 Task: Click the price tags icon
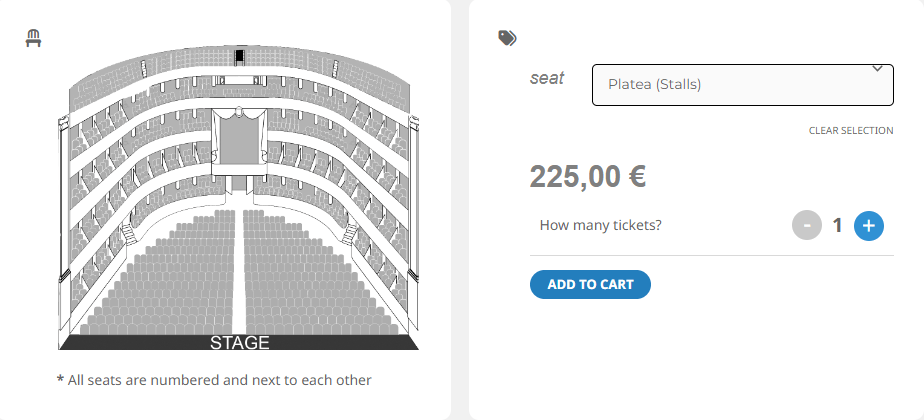(507, 38)
